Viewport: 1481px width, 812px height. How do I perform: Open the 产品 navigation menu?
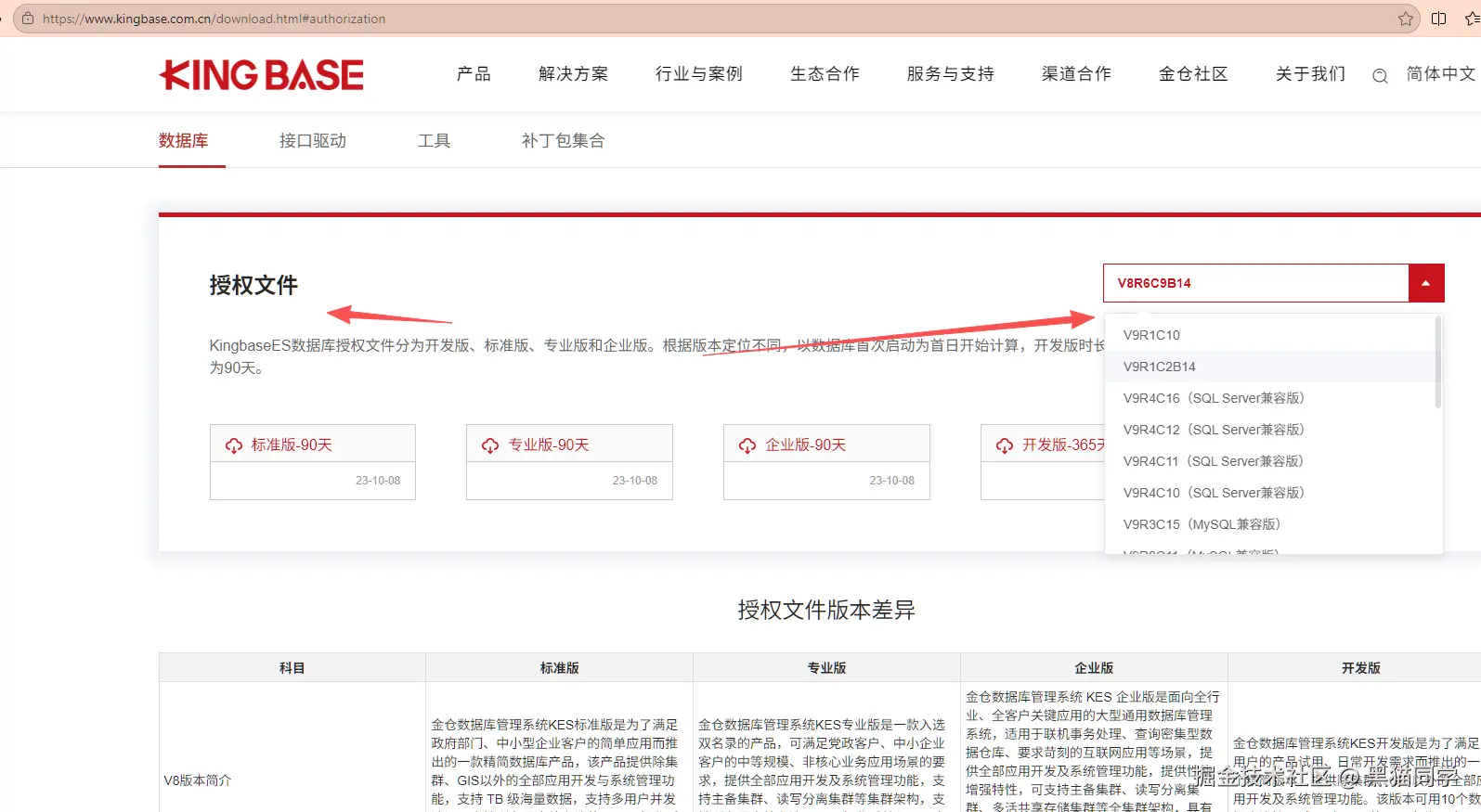click(474, 73)
